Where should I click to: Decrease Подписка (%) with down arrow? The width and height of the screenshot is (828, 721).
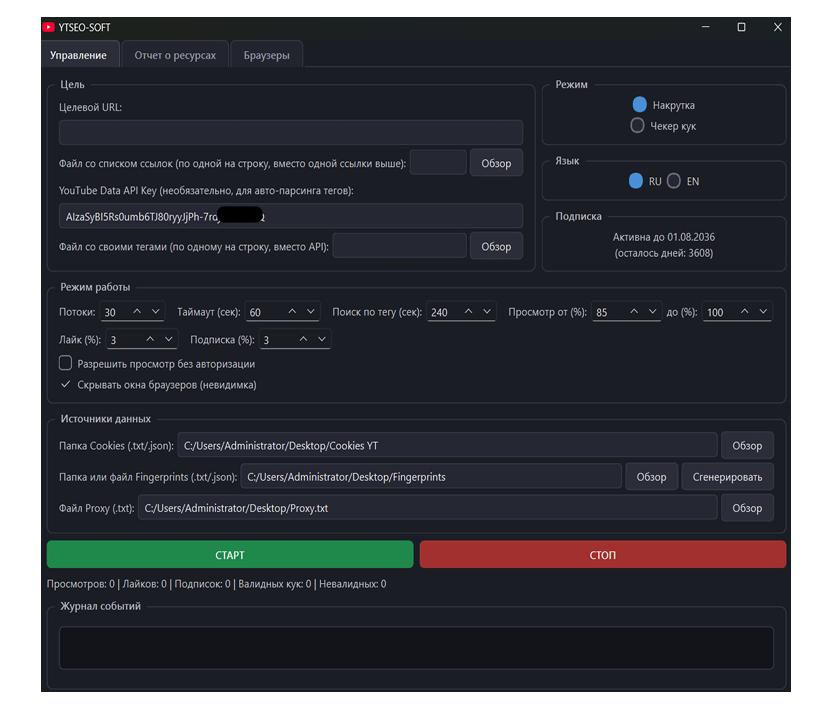(322, 339)
